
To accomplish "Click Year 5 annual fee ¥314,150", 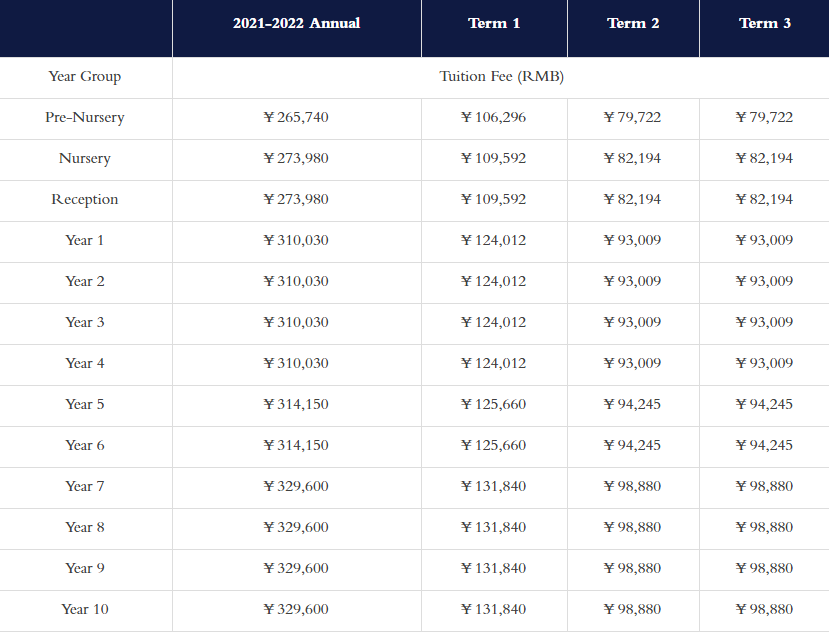I will (x=296, y=404).
